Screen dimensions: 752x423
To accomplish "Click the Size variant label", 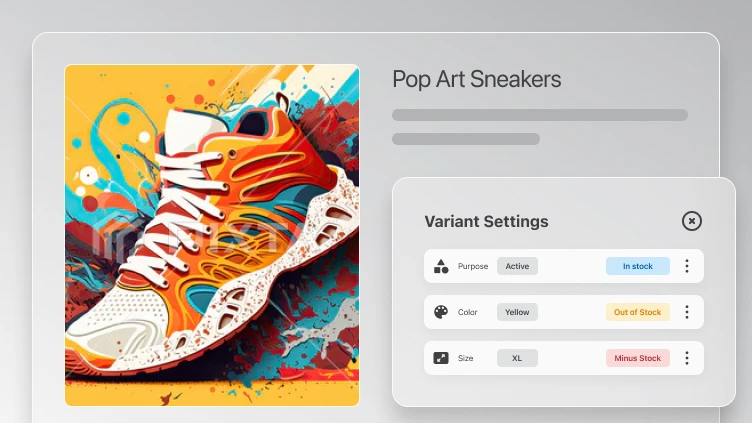I will click(465, 358).
